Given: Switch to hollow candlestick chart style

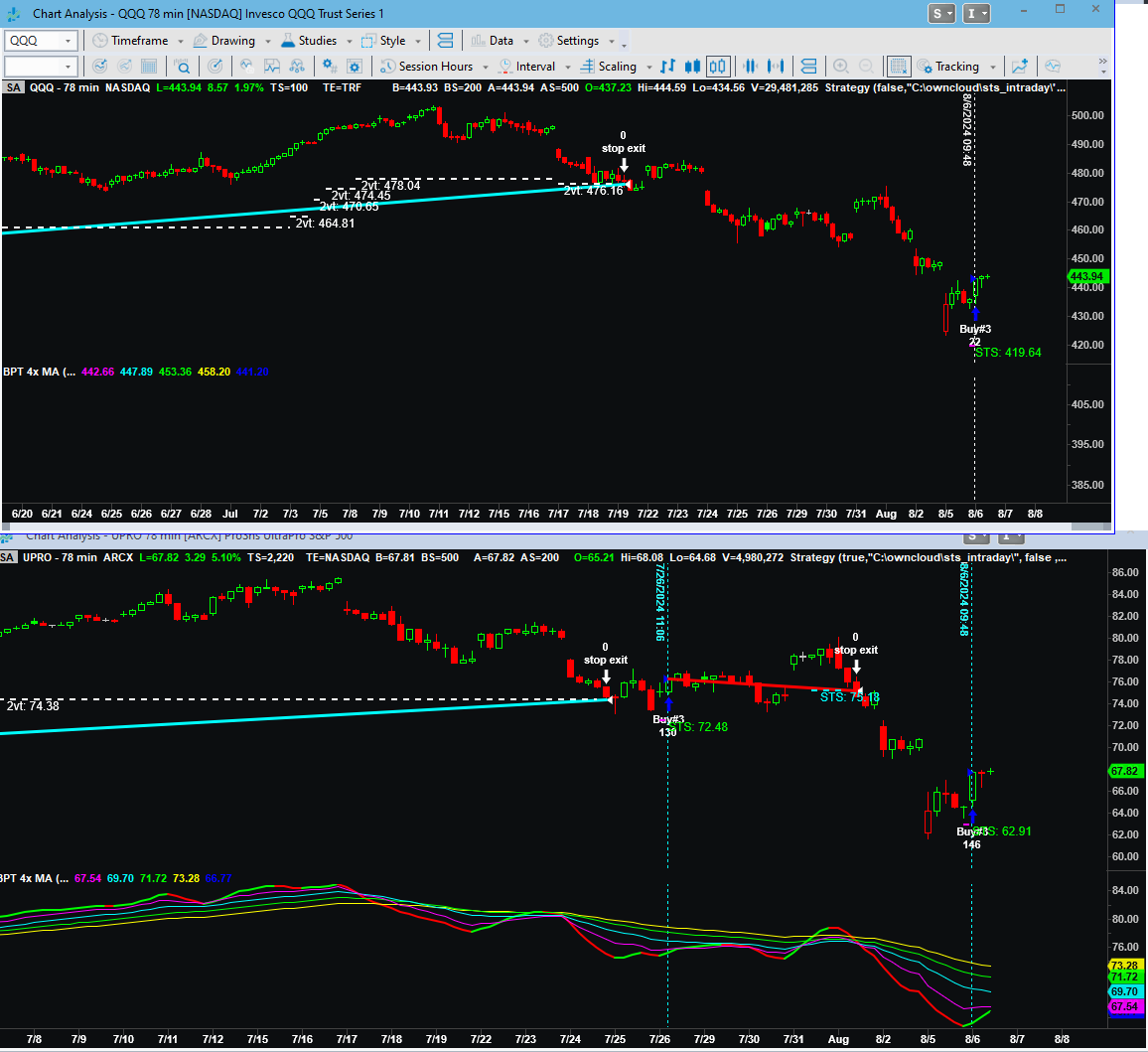Looking at the screenshot, I should [717, 67].
